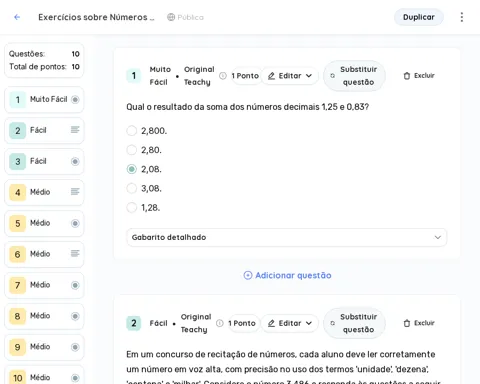The image size is (480, 384).
Task: Click the text-lines icon on sidebar item 6
Action: [75, 254]
